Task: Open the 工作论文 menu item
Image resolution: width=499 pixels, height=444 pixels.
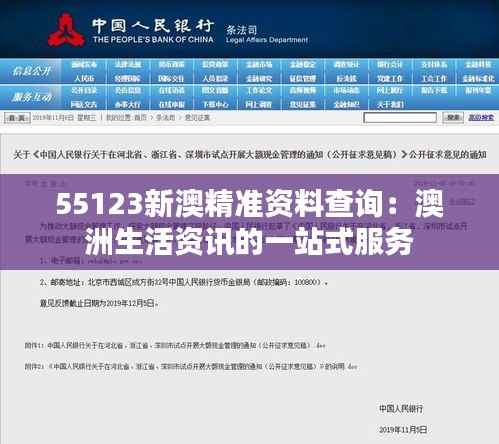Action: click(259, 90)
